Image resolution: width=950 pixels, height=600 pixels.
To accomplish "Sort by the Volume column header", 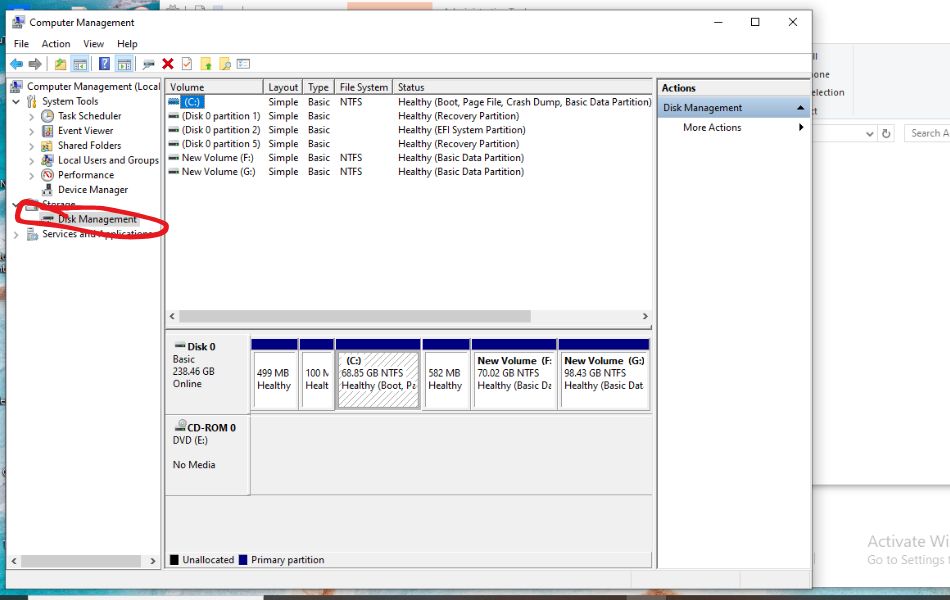I will click(x=214, y=87).
